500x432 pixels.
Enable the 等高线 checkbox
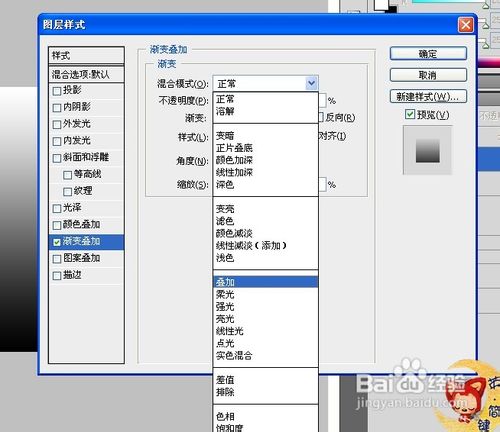tap(67, 175)
